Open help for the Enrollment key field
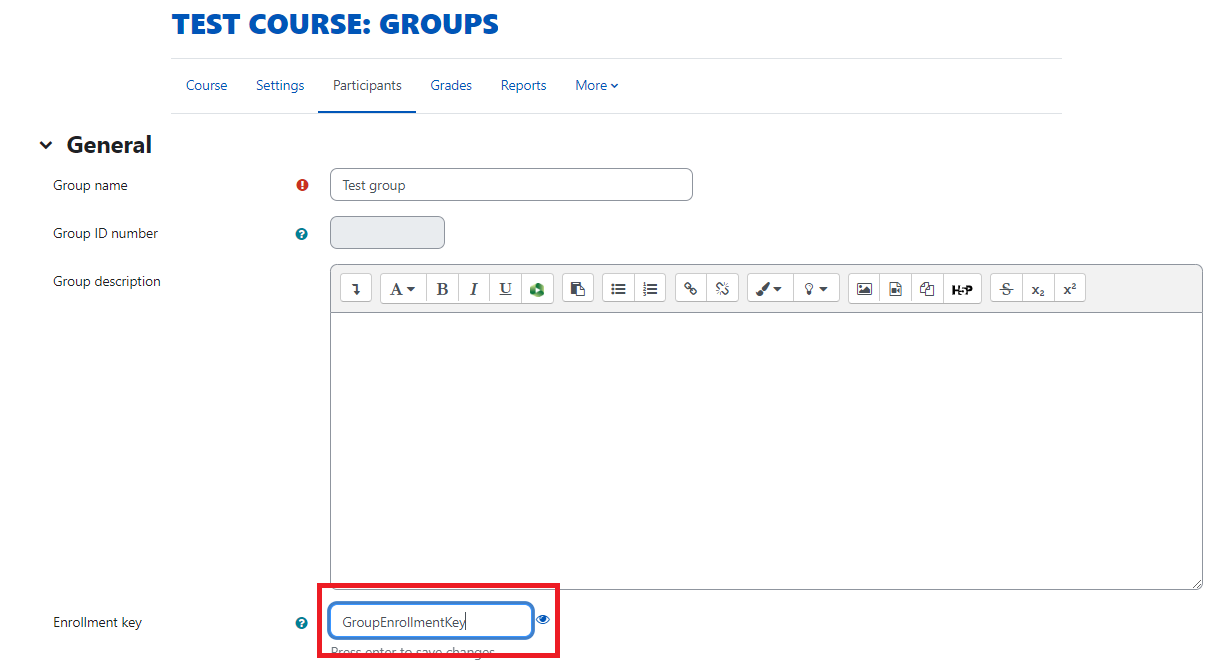The width and height of the screenshot is (1213, 665). [301, 622]
